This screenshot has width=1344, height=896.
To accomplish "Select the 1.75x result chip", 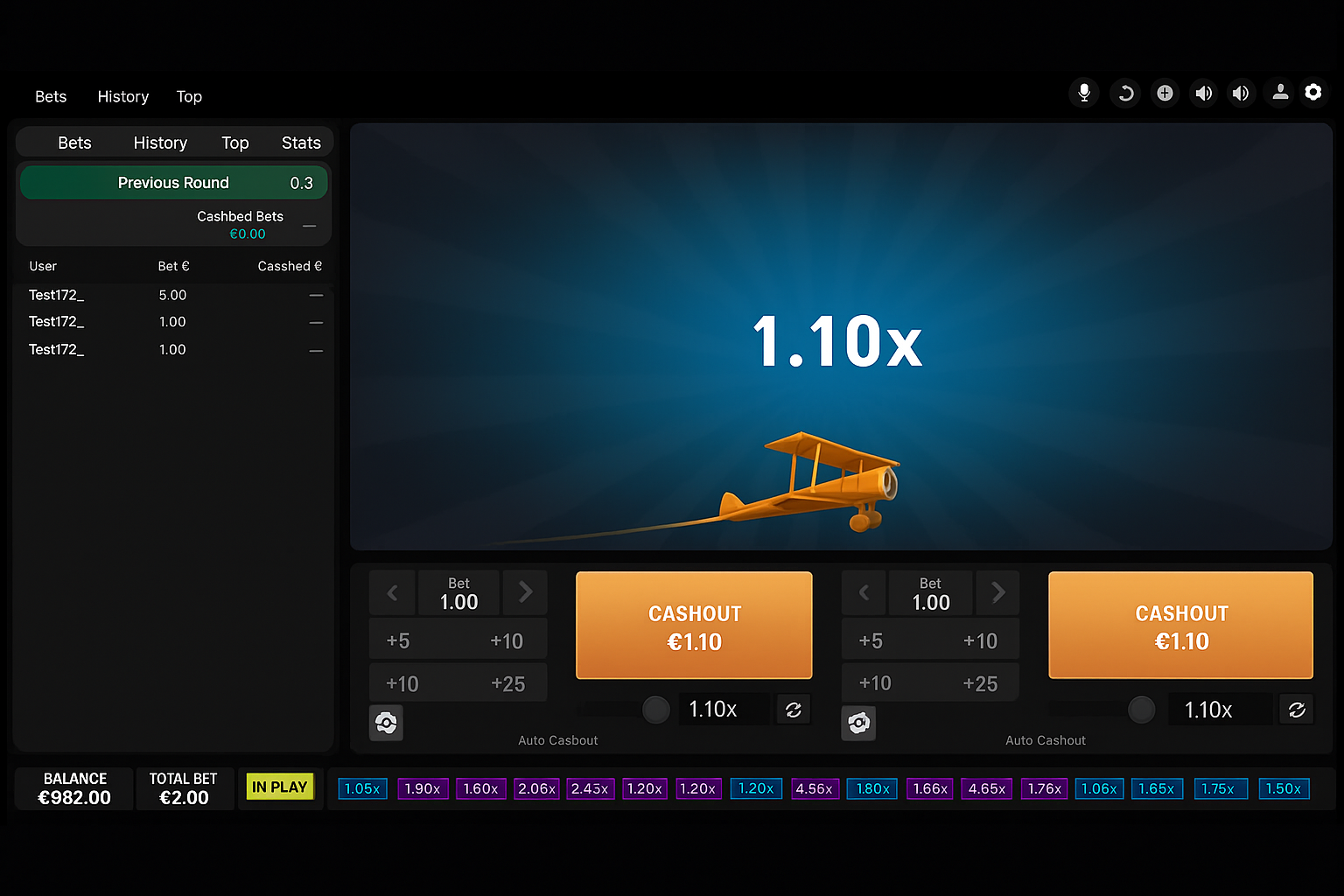I will pyautogui.click(x=1221, y=788).
